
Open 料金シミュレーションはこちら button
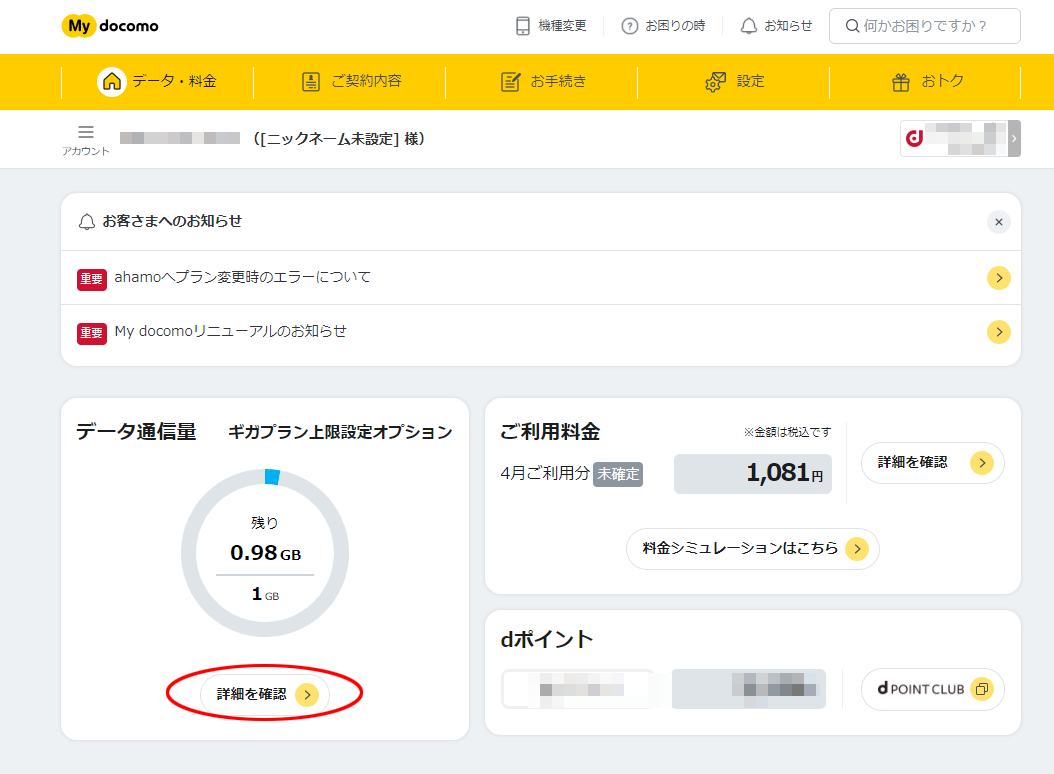pyautogui.click(x=753, y=549)
